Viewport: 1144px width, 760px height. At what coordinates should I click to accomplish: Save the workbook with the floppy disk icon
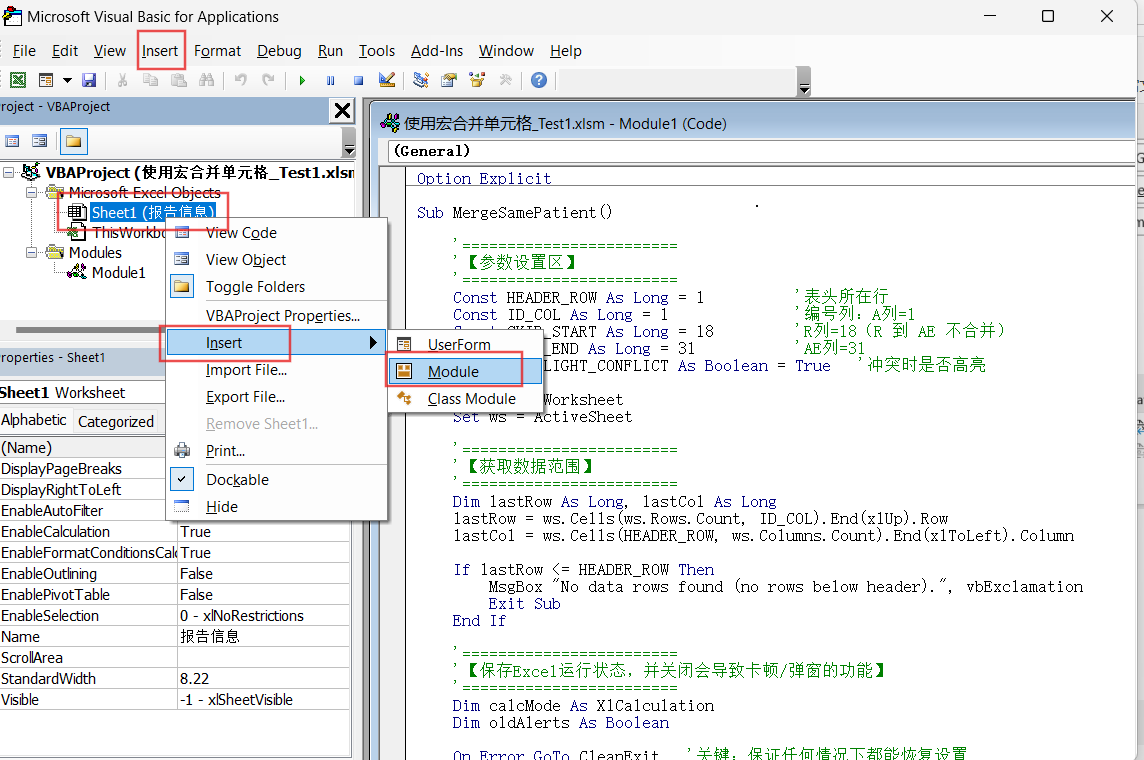point(89,80)
